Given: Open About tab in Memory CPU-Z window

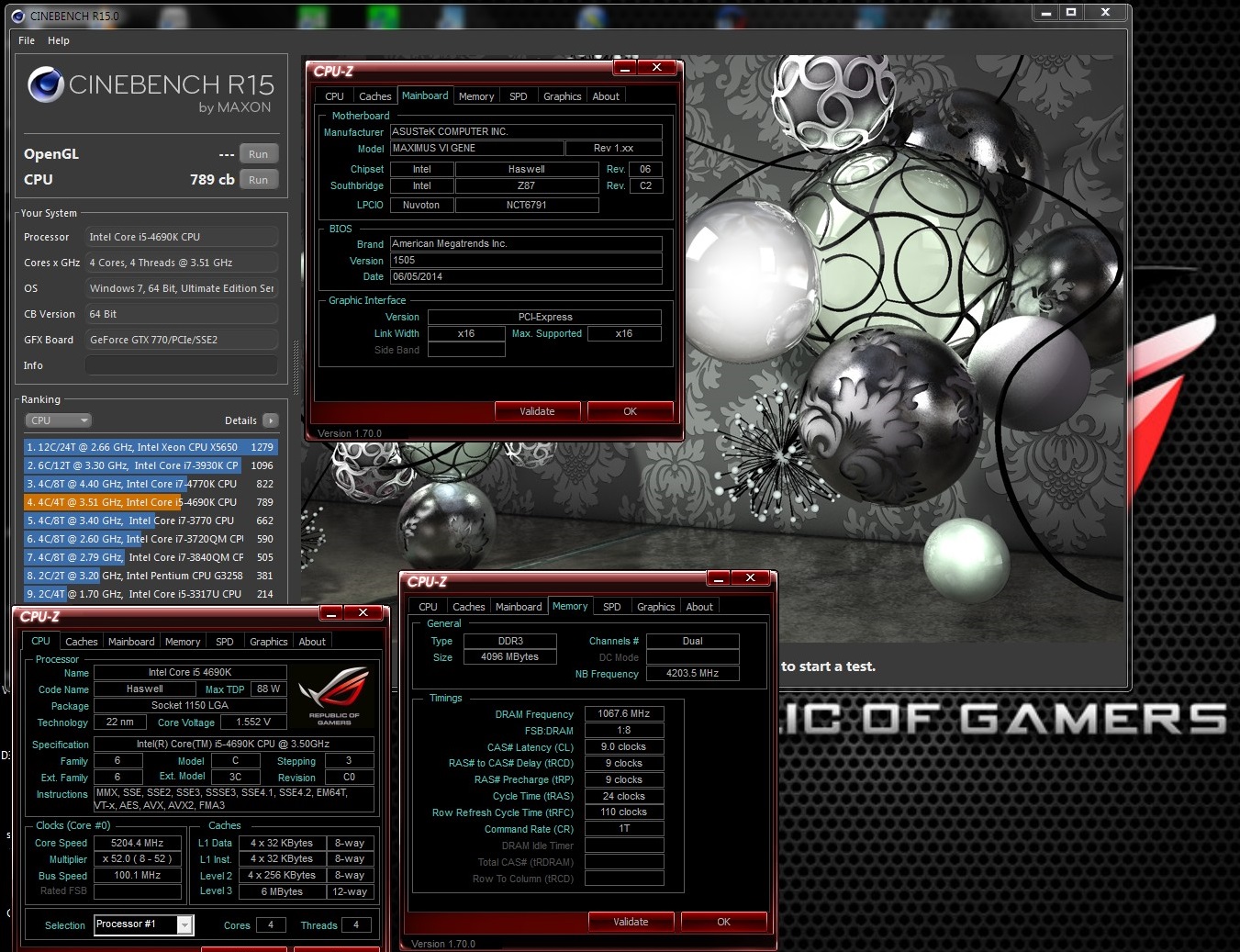Looking at the screenshot, I should click(699, 607).
